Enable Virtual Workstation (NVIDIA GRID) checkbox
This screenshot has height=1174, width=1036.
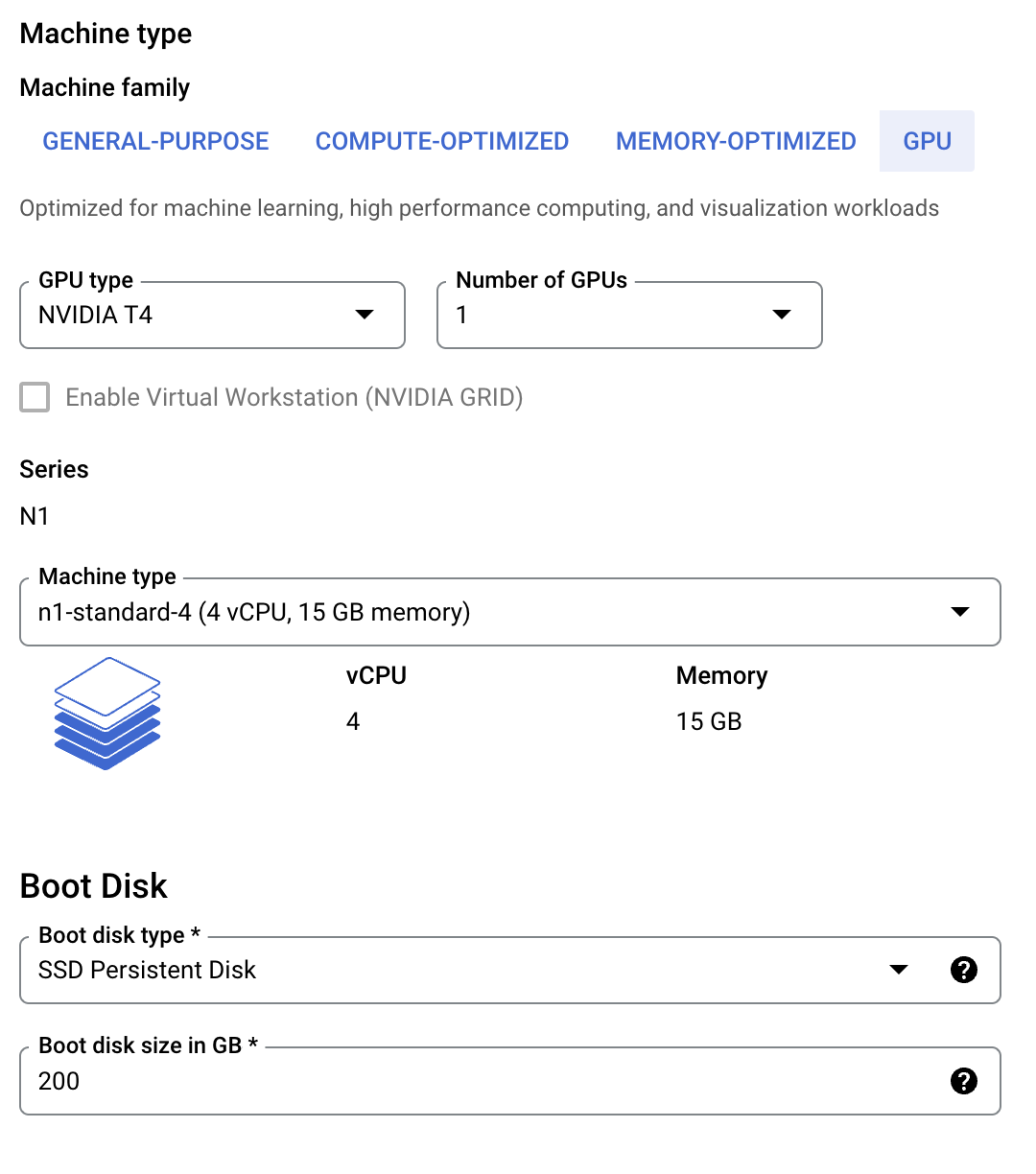35,397
